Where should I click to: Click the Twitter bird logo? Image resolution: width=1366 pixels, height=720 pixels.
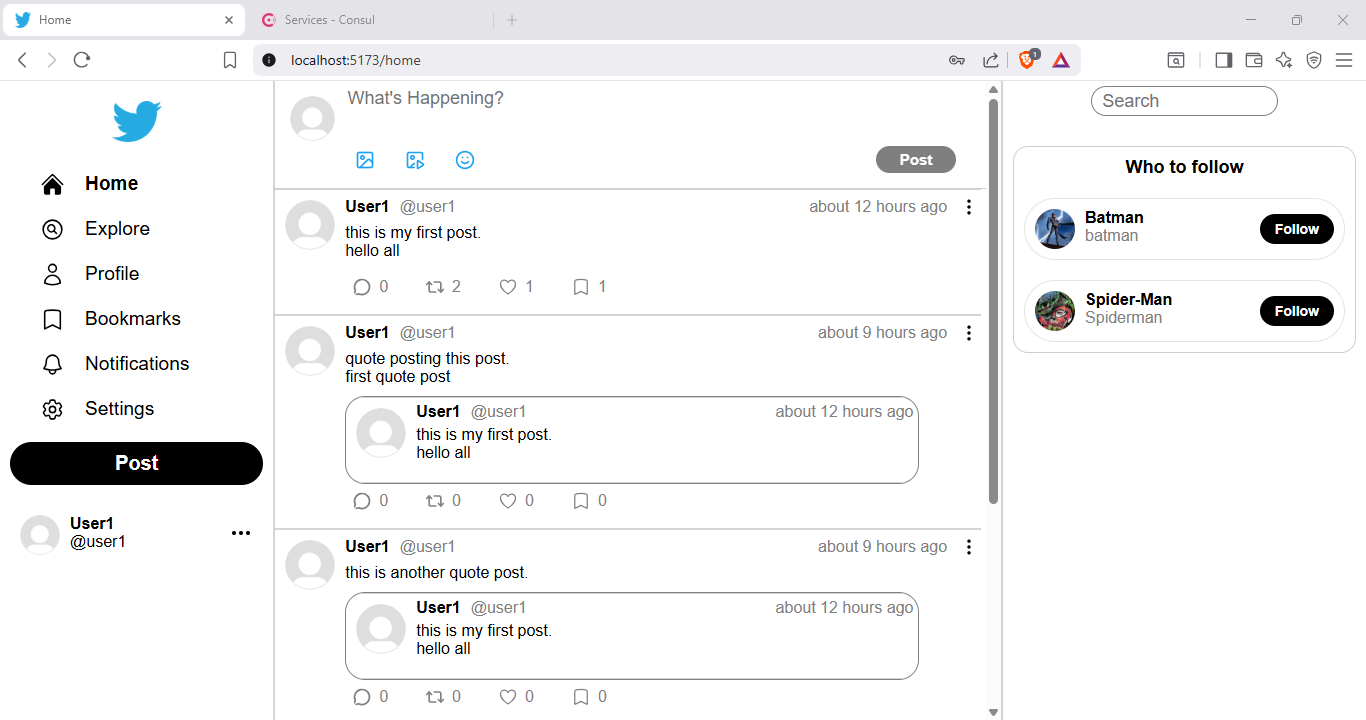136,121
